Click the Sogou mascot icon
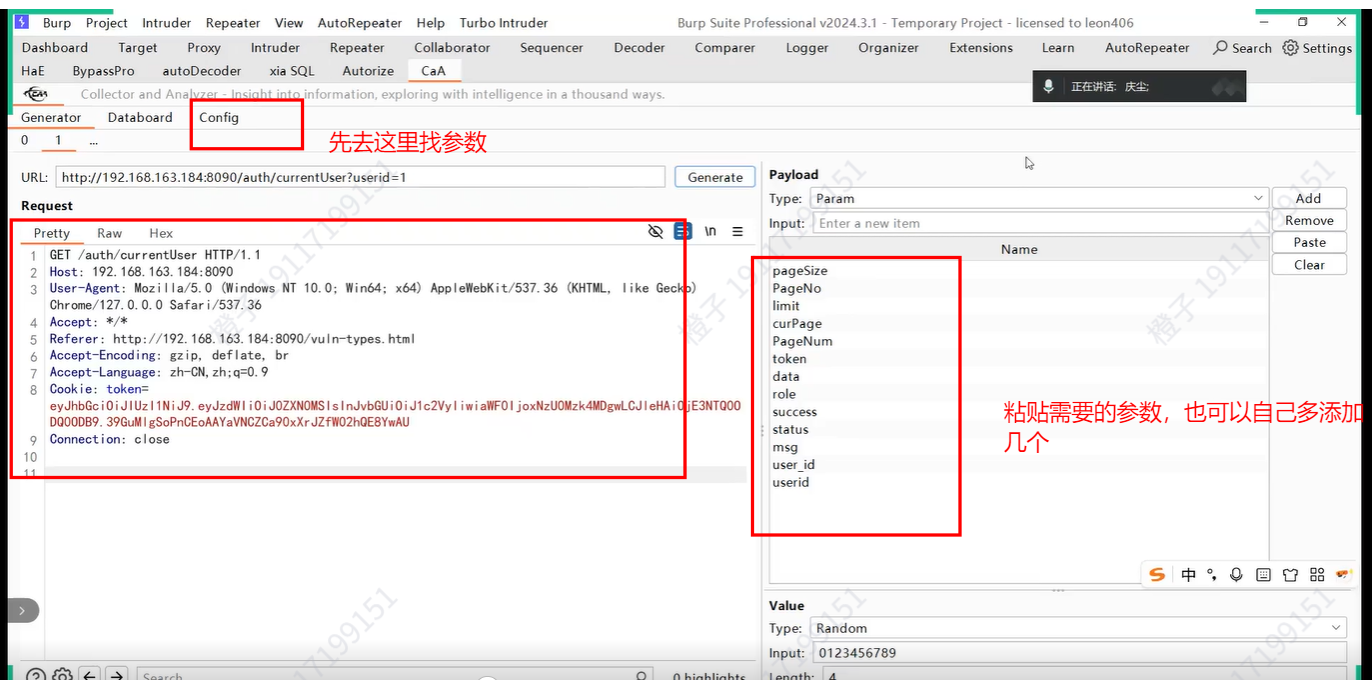Viewport: 1372px width, 680px height. [1344, 574]
